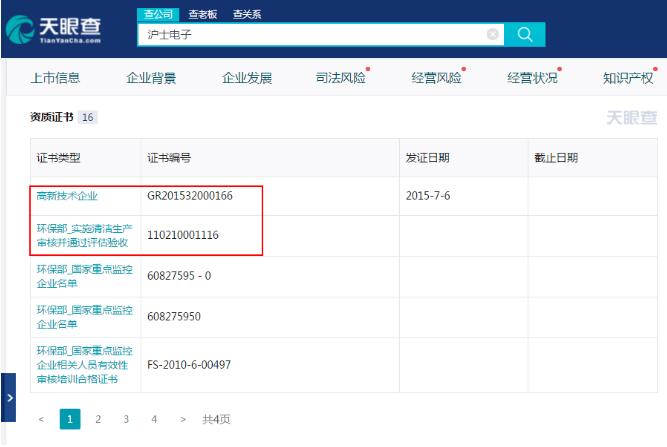This screenshot has height=447, width=667.
Task: Click certificate number FS-2010-6-00497
Action: [189, 364]
